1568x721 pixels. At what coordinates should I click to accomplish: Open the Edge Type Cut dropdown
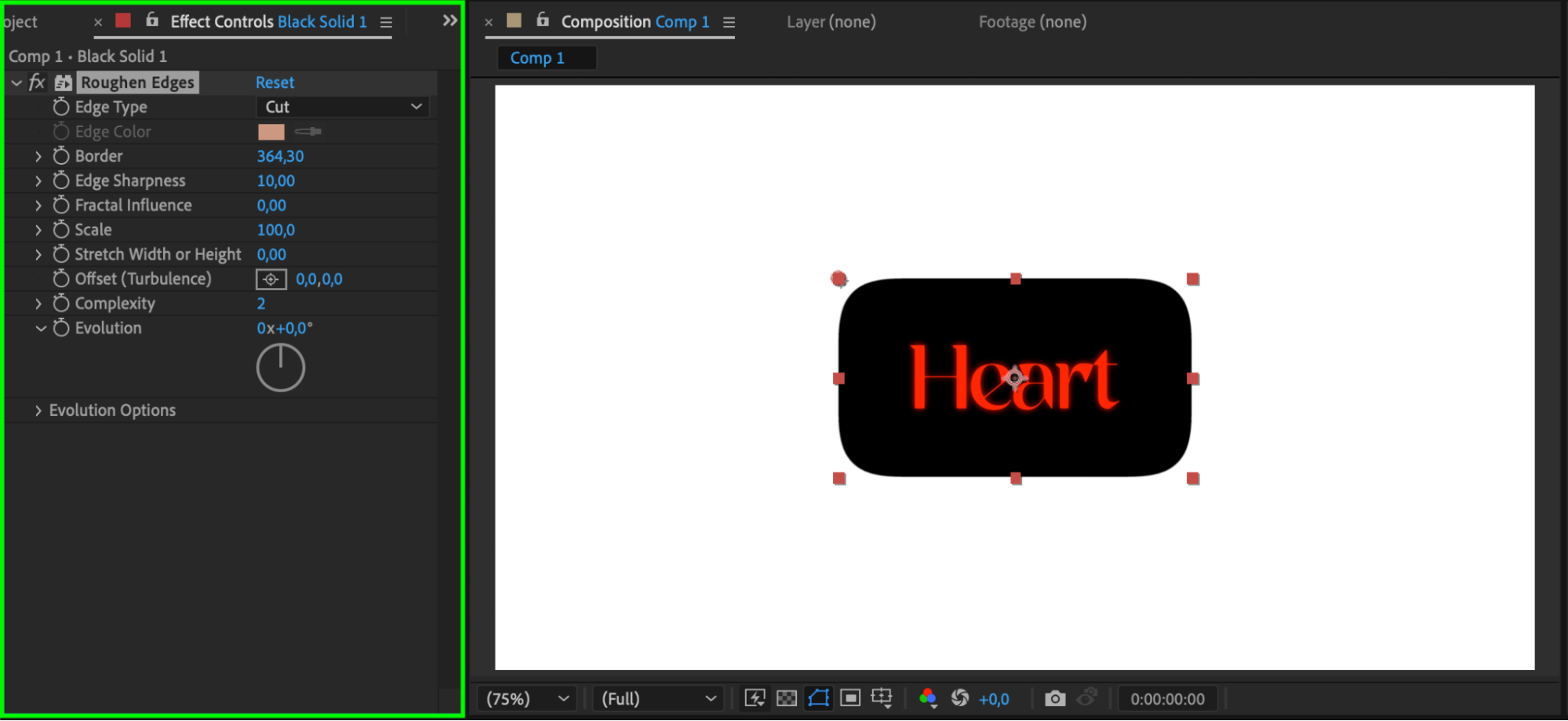pos(343,107)
